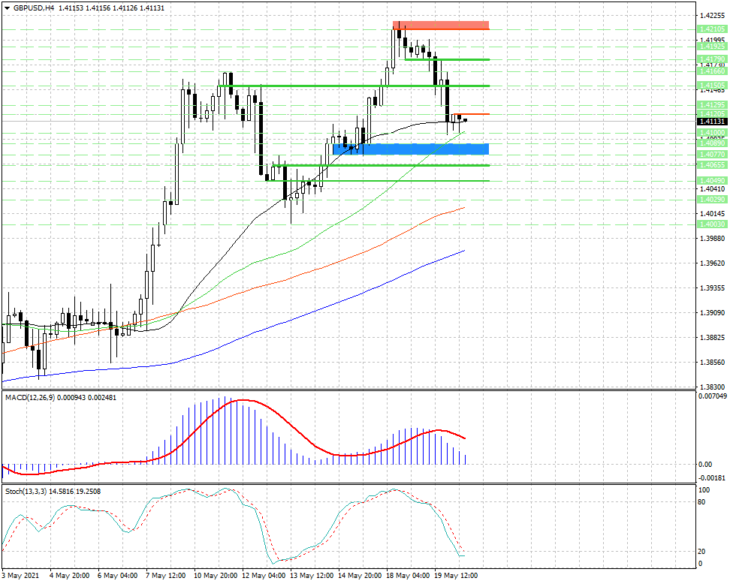The width and height of the screenshot is (730, 584).
Task: Click the MACD scale value 0.007049
Action: (x=712, y=396)
